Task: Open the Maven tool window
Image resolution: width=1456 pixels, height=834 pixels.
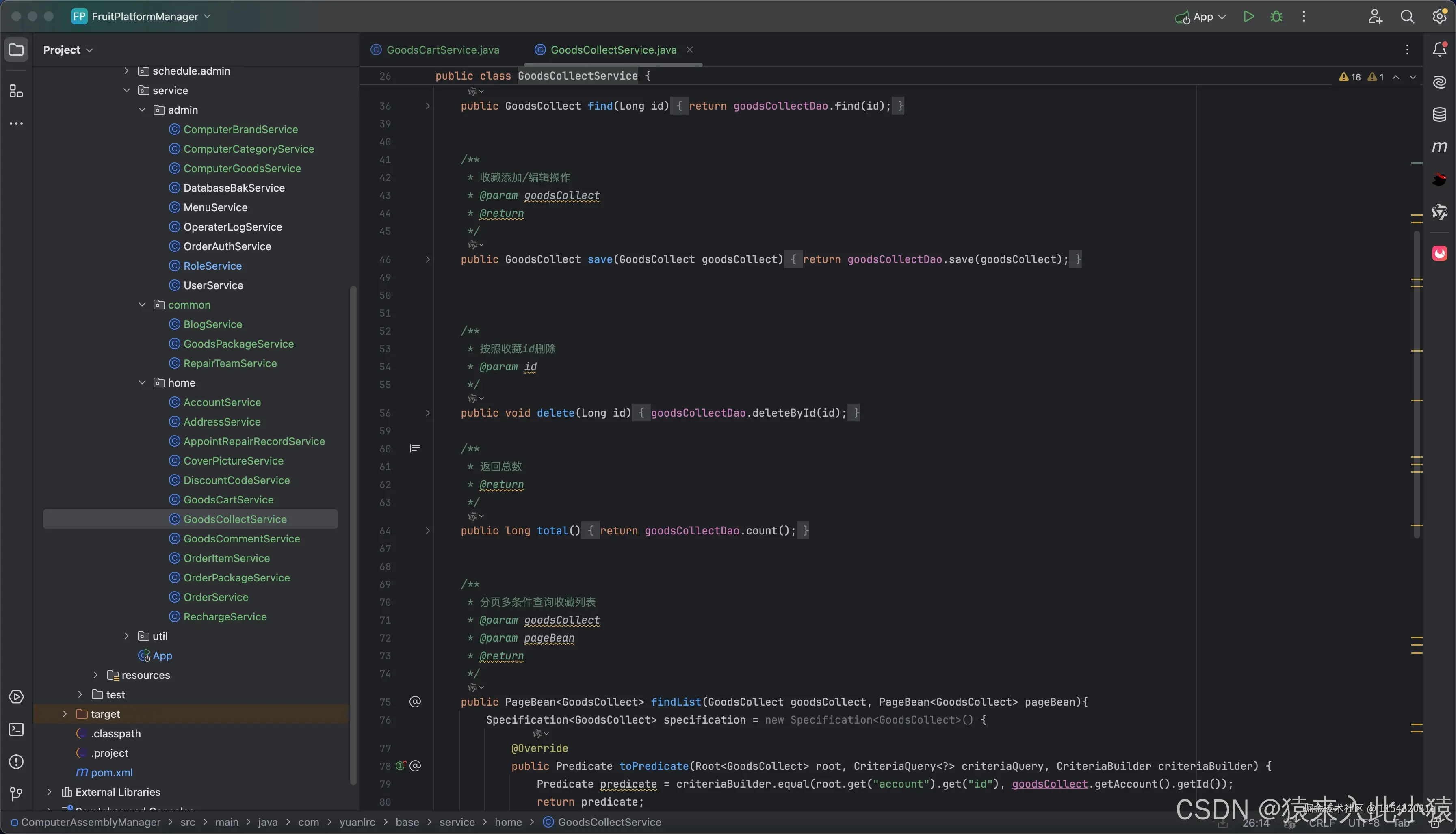Action: (x=1439, y=147)
